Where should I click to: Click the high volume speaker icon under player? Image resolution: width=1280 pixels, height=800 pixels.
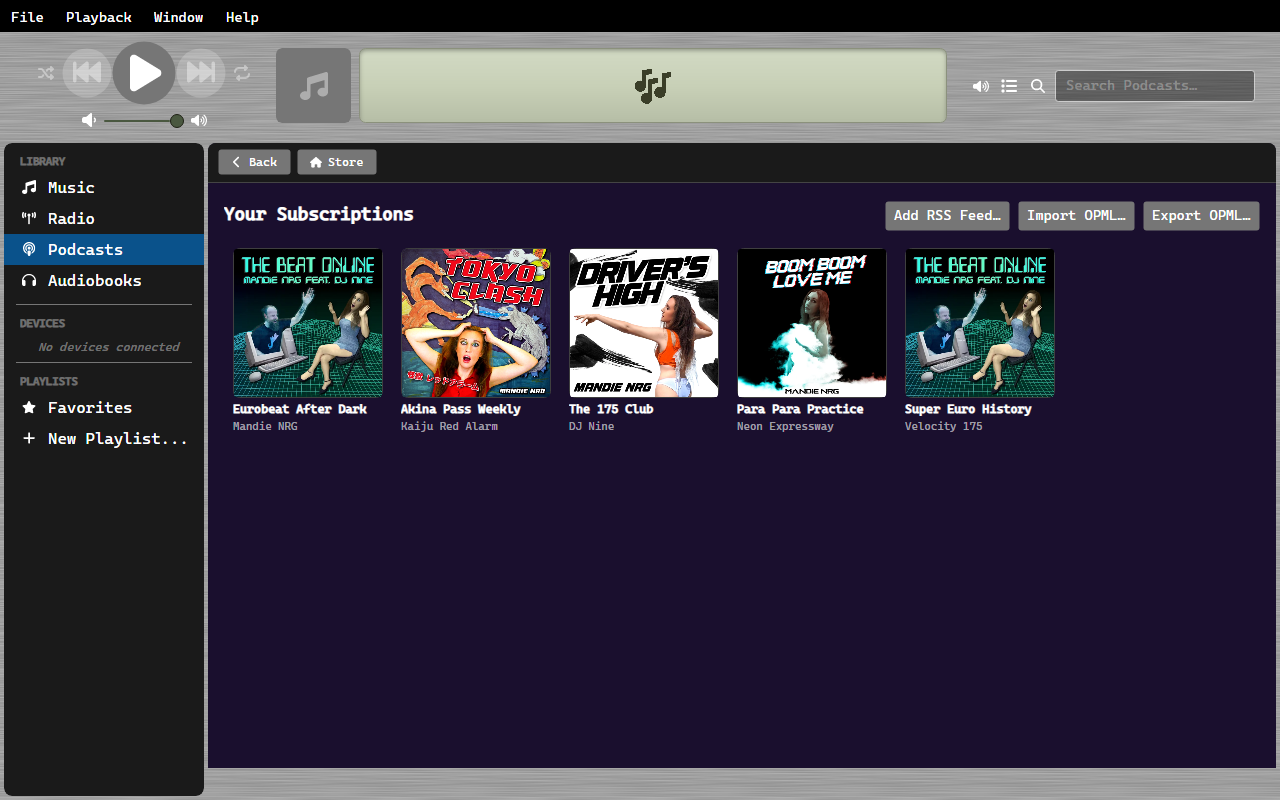pos(199,120)
